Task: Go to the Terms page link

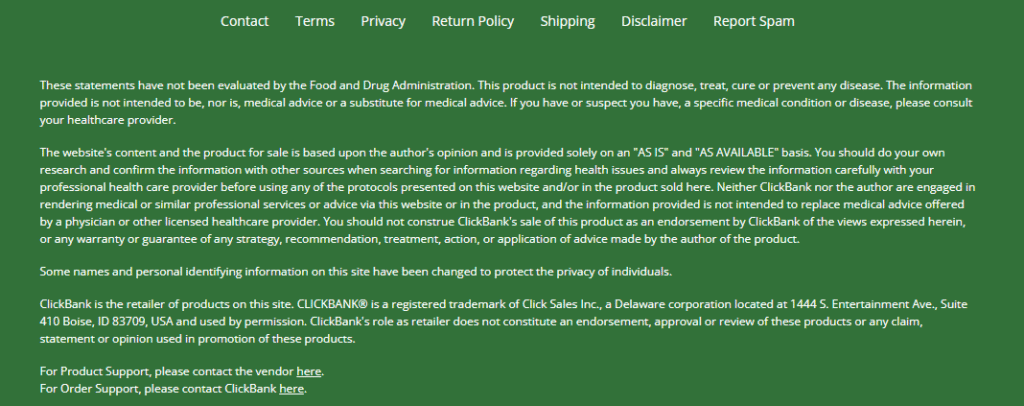Action: coord(315,21)
